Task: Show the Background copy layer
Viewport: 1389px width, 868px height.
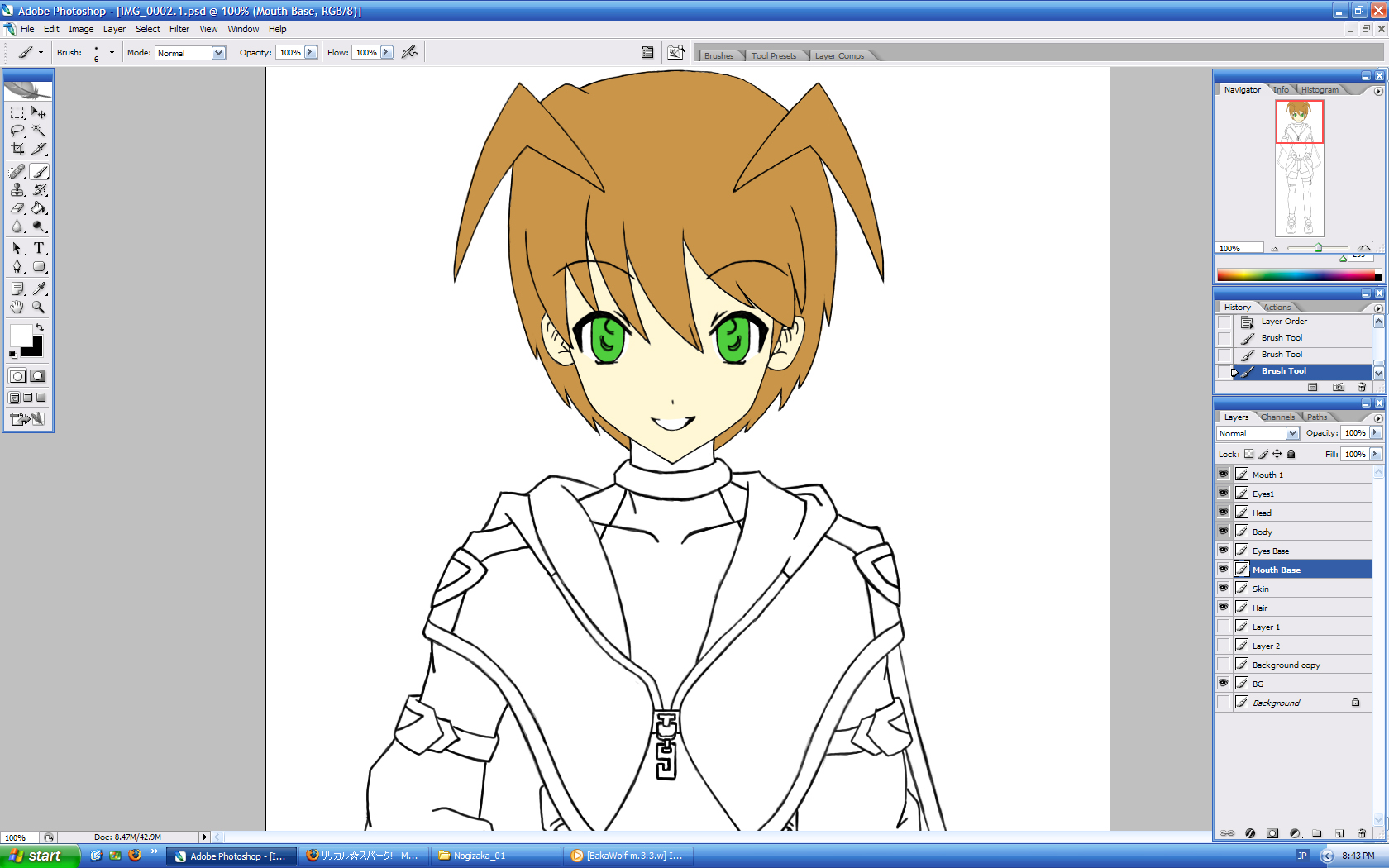Action: pyautogui.click(x=1223, y=665)
